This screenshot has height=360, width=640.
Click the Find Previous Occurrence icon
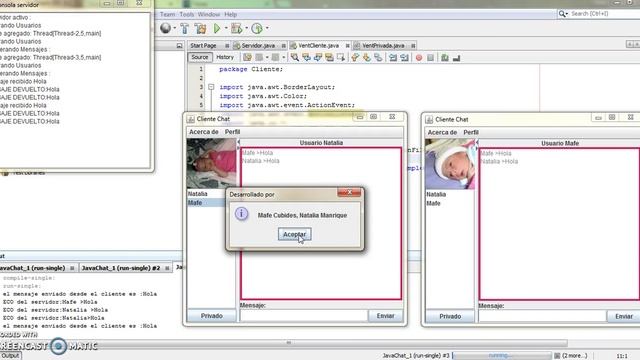tap(306, 58)
